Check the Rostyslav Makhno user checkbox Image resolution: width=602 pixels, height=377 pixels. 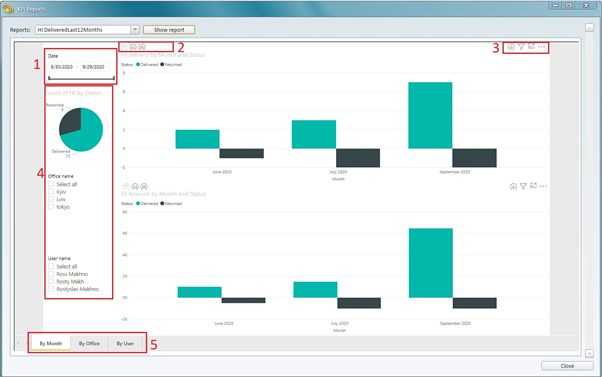click(51, 289)
